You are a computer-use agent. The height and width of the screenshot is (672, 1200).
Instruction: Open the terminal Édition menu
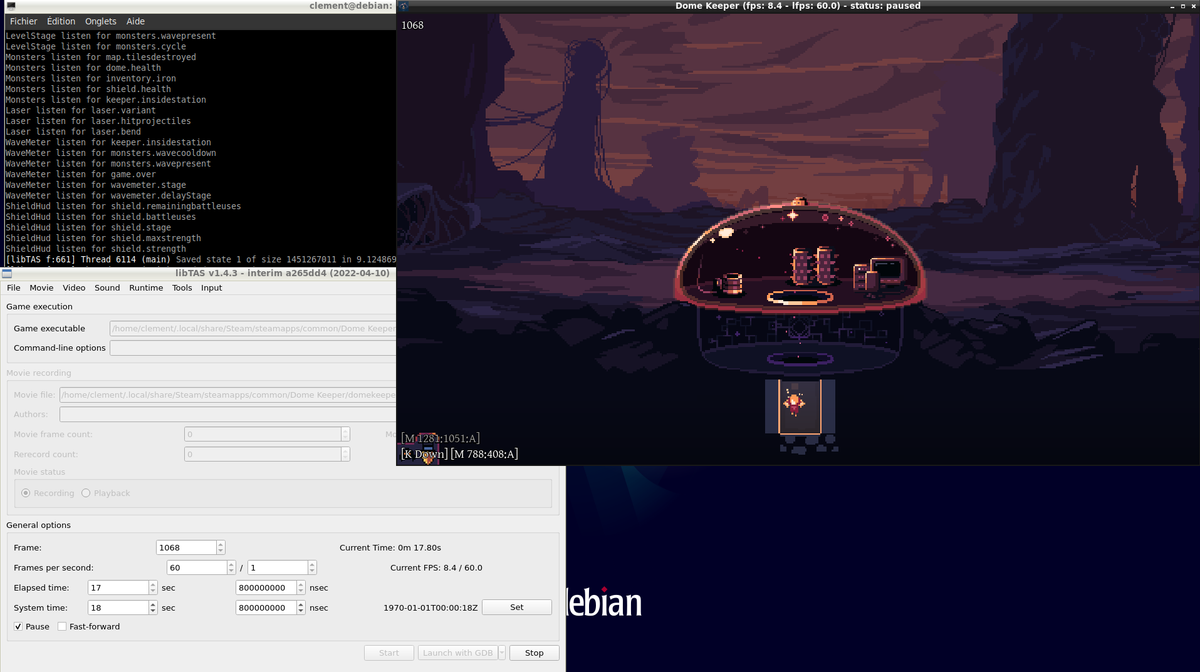(x=61, y=21)
